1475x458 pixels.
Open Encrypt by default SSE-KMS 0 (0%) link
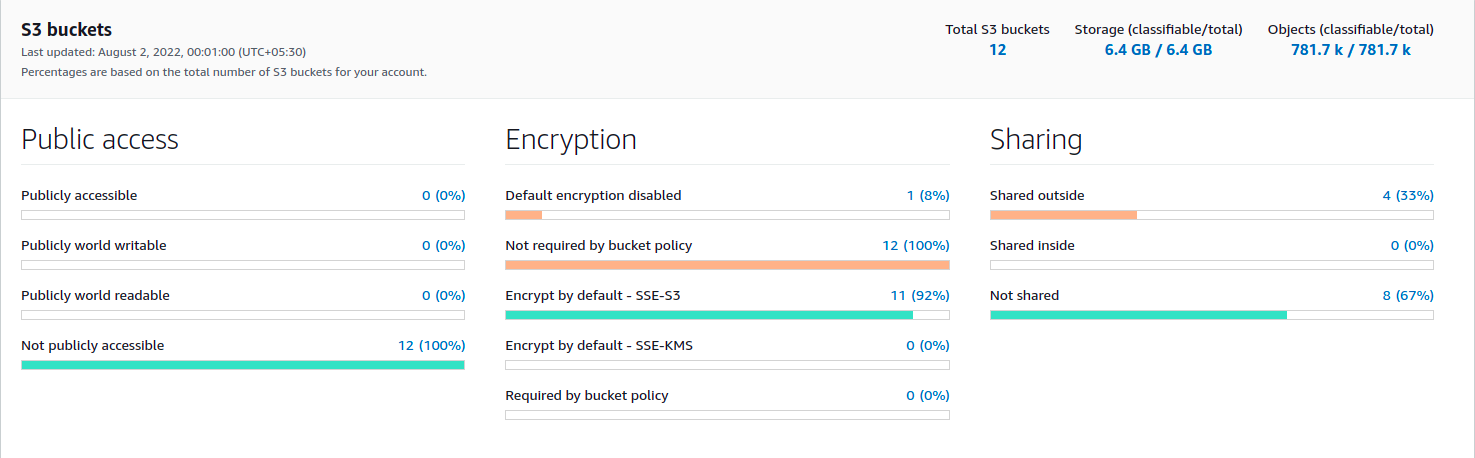point(927,346)
